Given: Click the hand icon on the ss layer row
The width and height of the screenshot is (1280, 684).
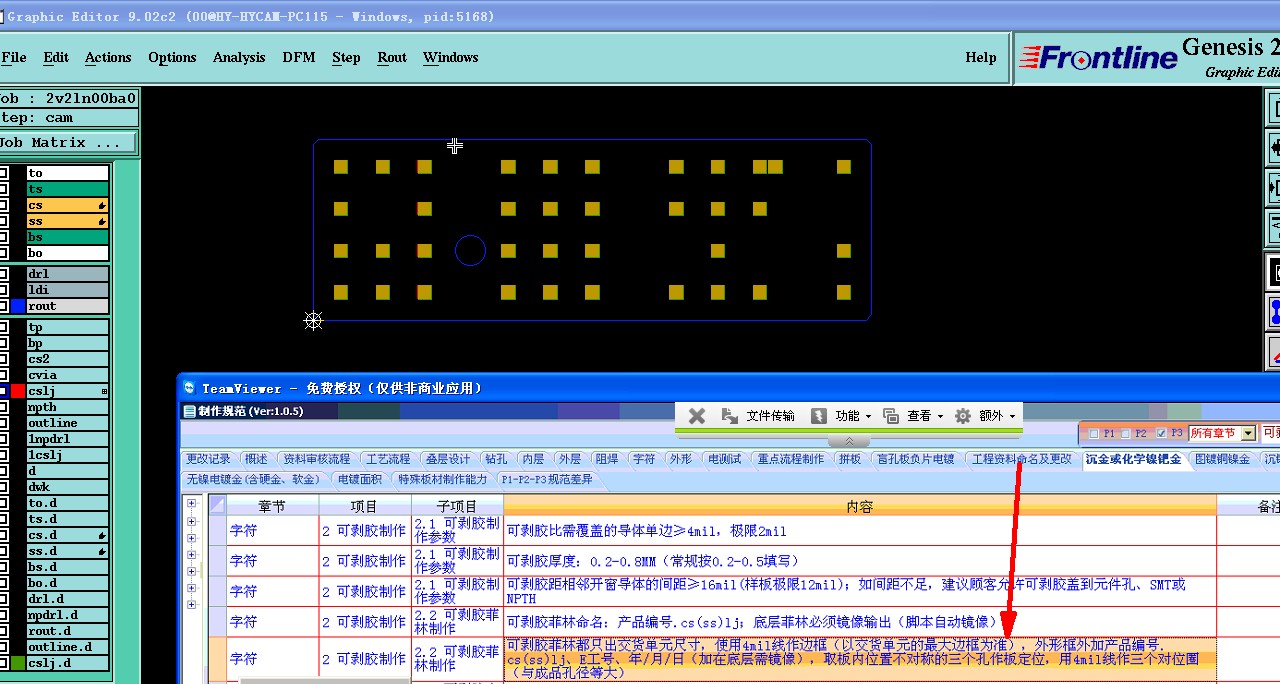Looking at the screenshot, I should coord(102,221).
